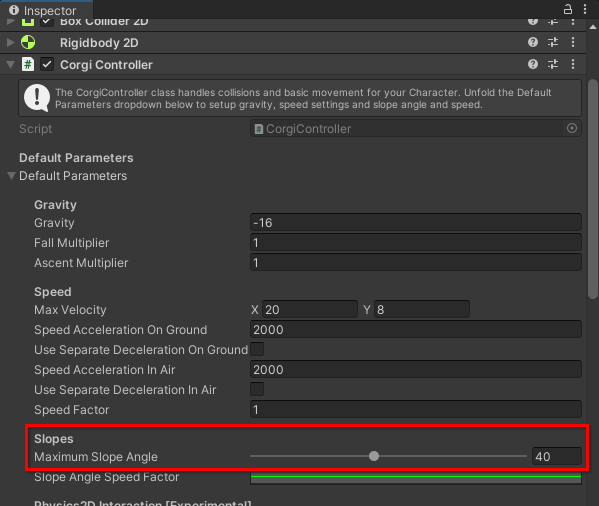
Task: Open Rigidbody 2D more options menu
Action: coord(573,42)
